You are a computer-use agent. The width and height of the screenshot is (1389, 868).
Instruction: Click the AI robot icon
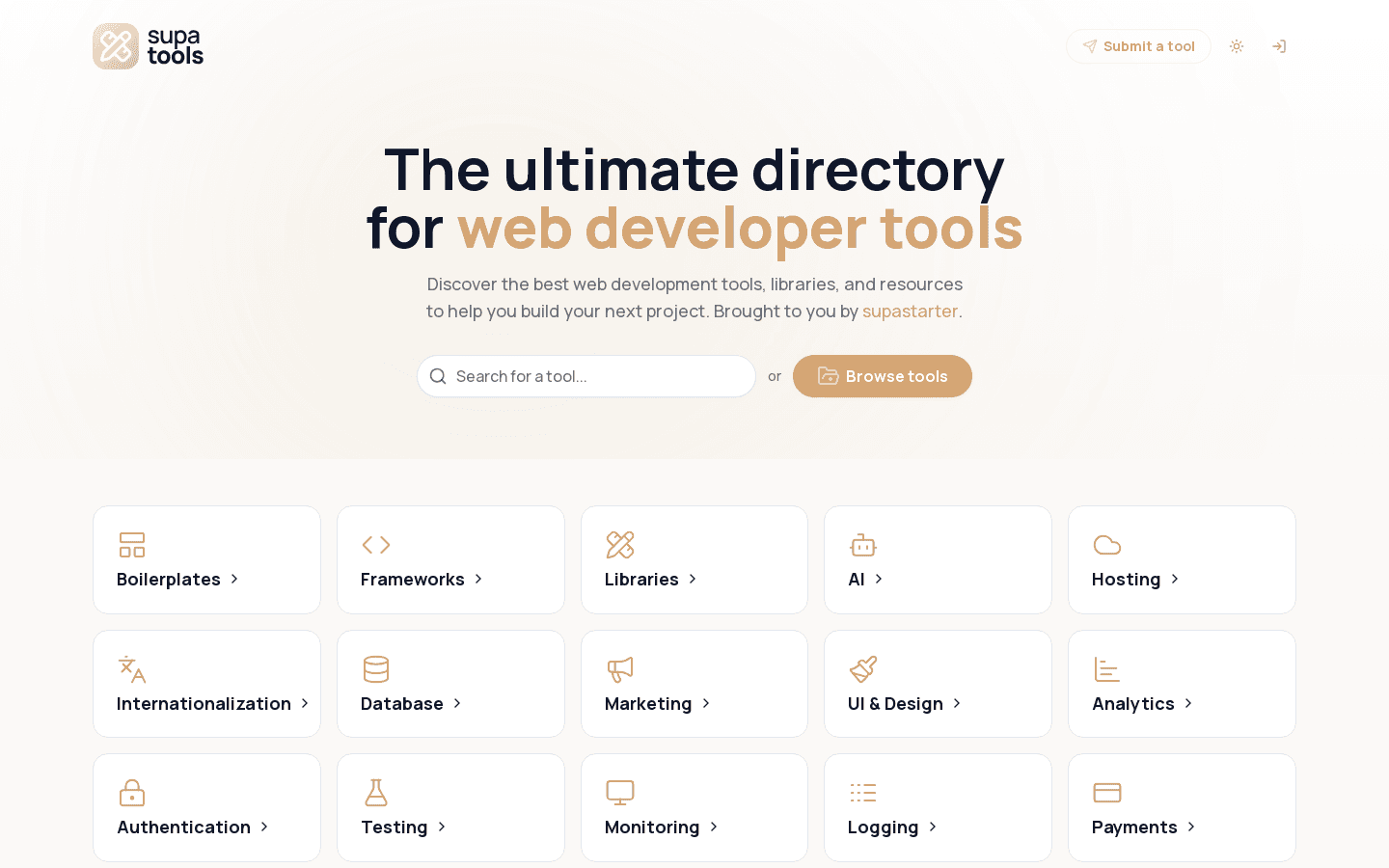pyautogui.click(x=863, y=545)
